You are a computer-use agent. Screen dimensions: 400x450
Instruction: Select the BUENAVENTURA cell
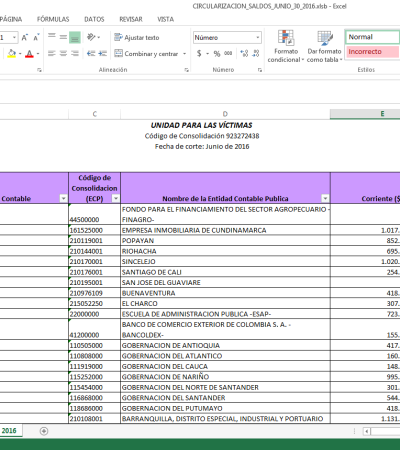[225, 293]
